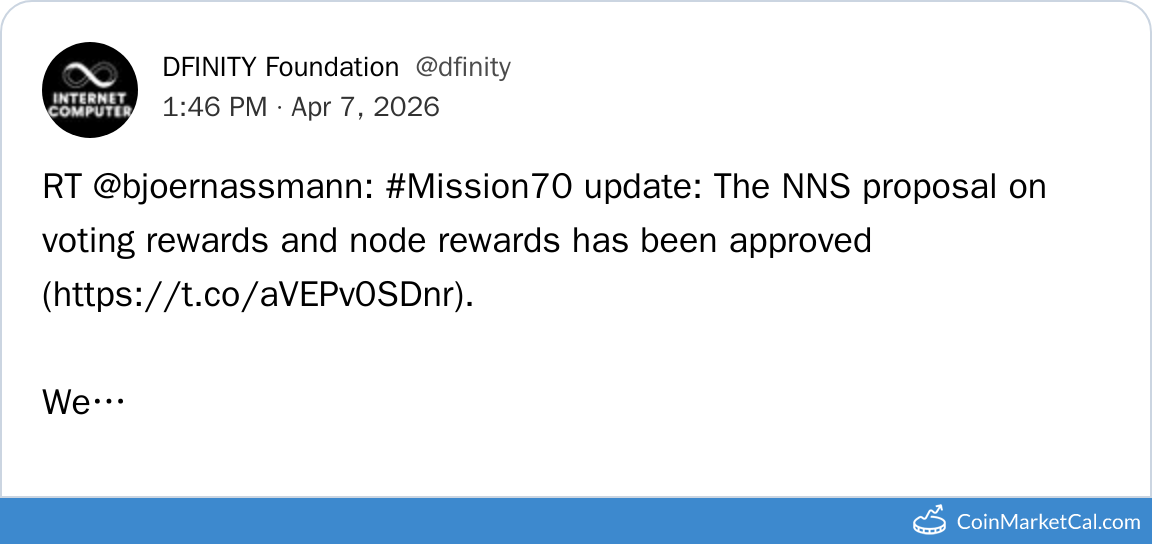Image resolution: width=1152 pixels, height=544 pixels.
Task: Click the blue footer bar
Action: click(x=500, y=521)
